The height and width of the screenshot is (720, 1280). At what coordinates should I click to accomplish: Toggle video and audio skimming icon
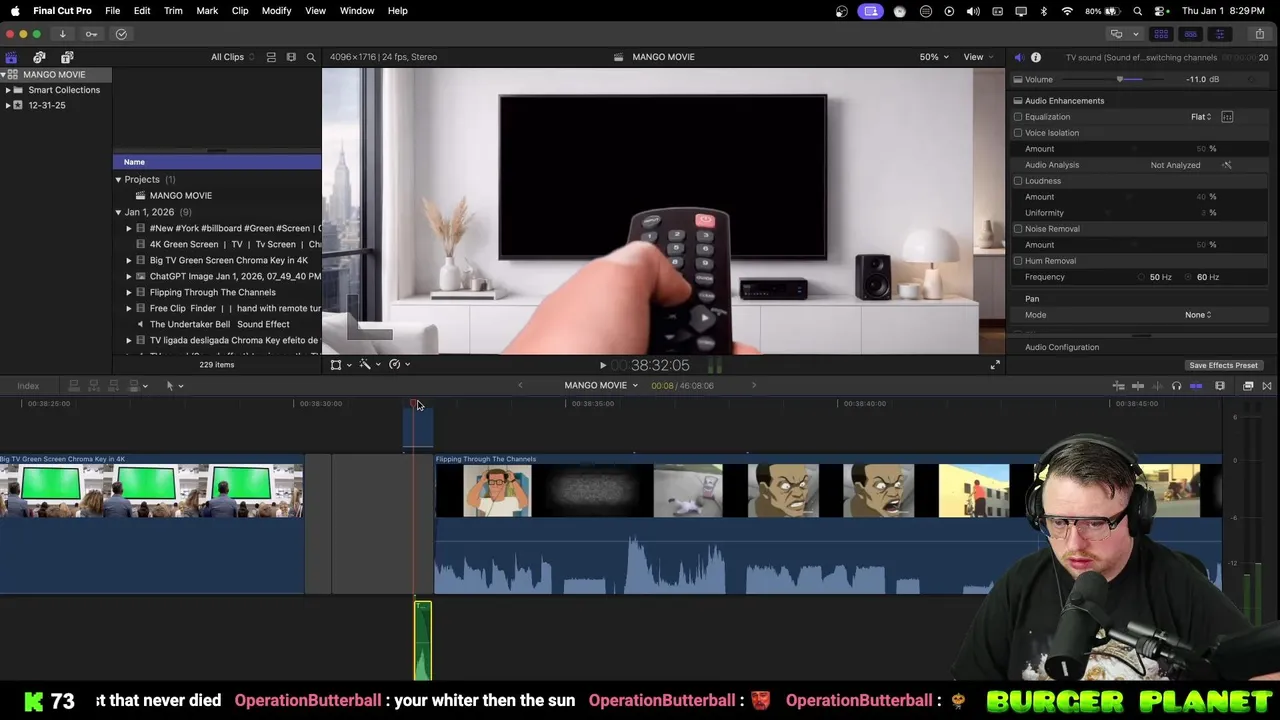tap(1138, 386)
